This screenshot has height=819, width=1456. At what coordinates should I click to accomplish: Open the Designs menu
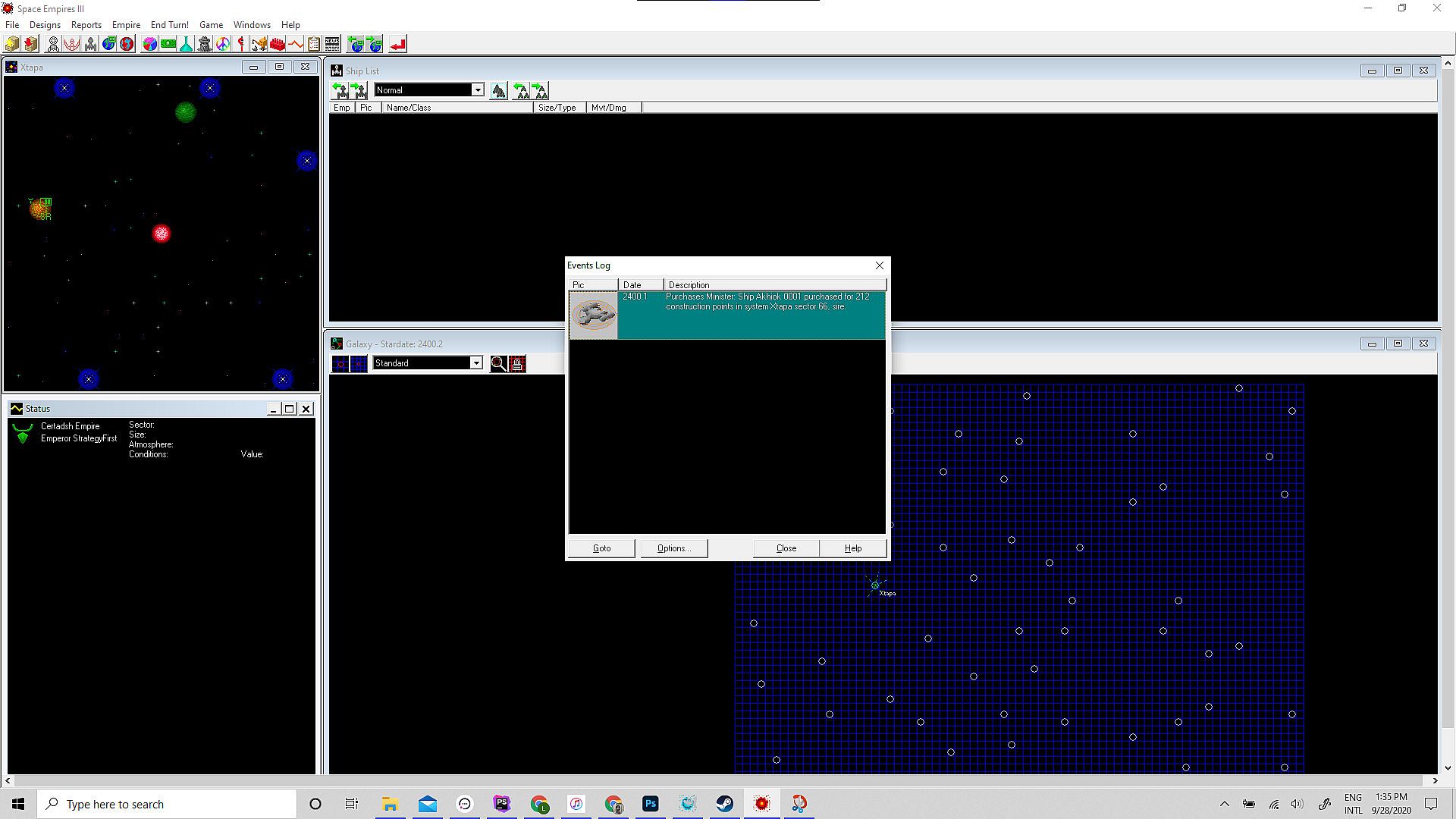(45, 25)
